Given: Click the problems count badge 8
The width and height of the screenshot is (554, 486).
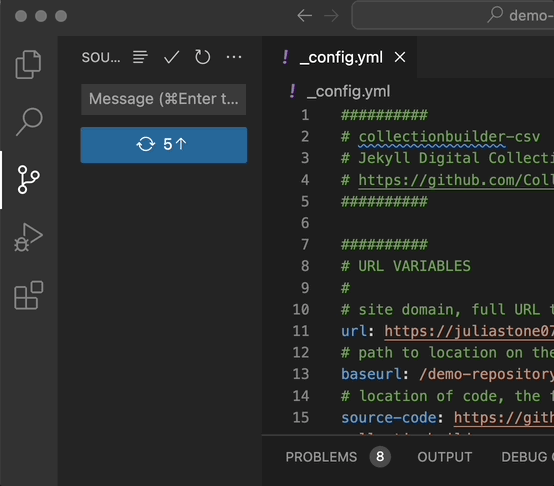Looking at the screenshot, I should (380, 457).
